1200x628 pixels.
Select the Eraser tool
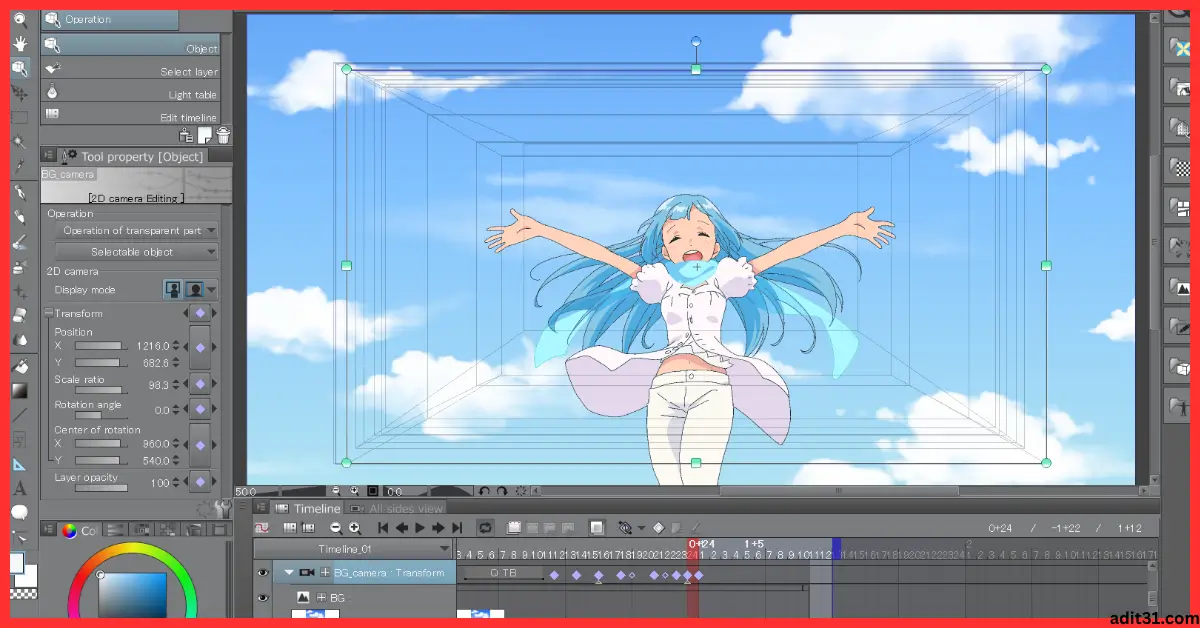tap(19, 316)
